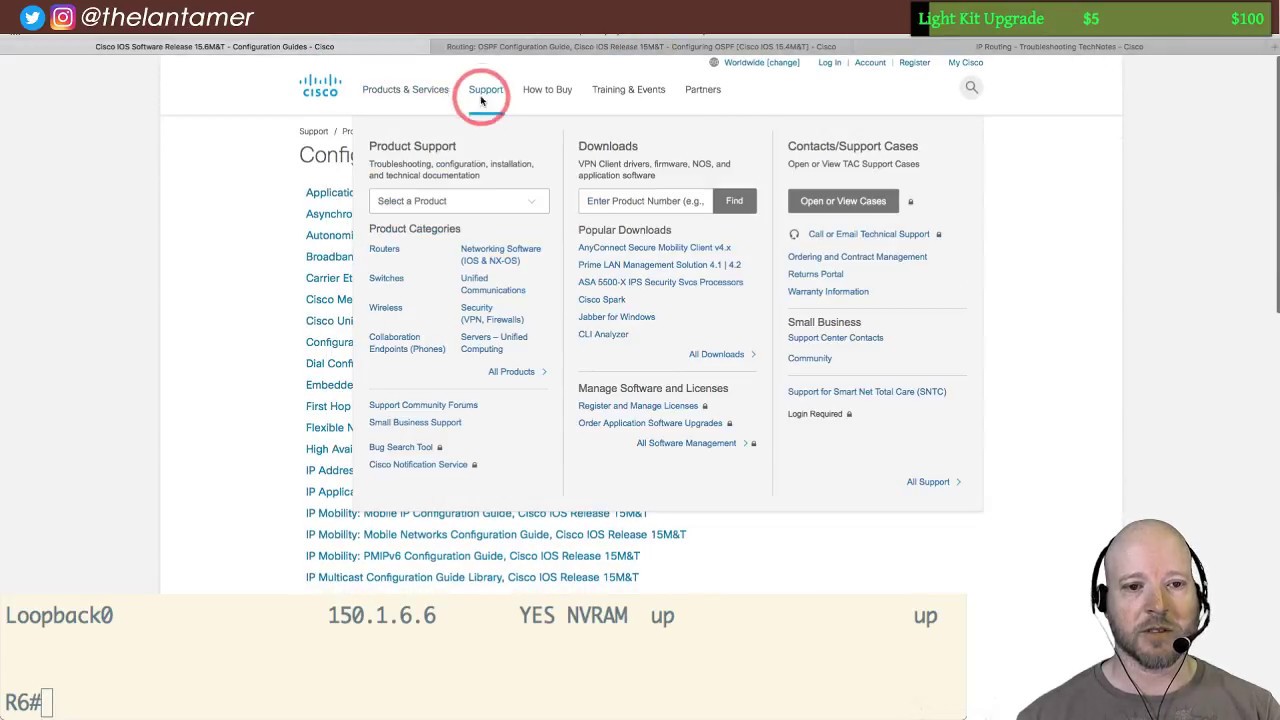
Task: Switch to Cisco IOS Release 15.6M&T tab
Action: [215, 46]
